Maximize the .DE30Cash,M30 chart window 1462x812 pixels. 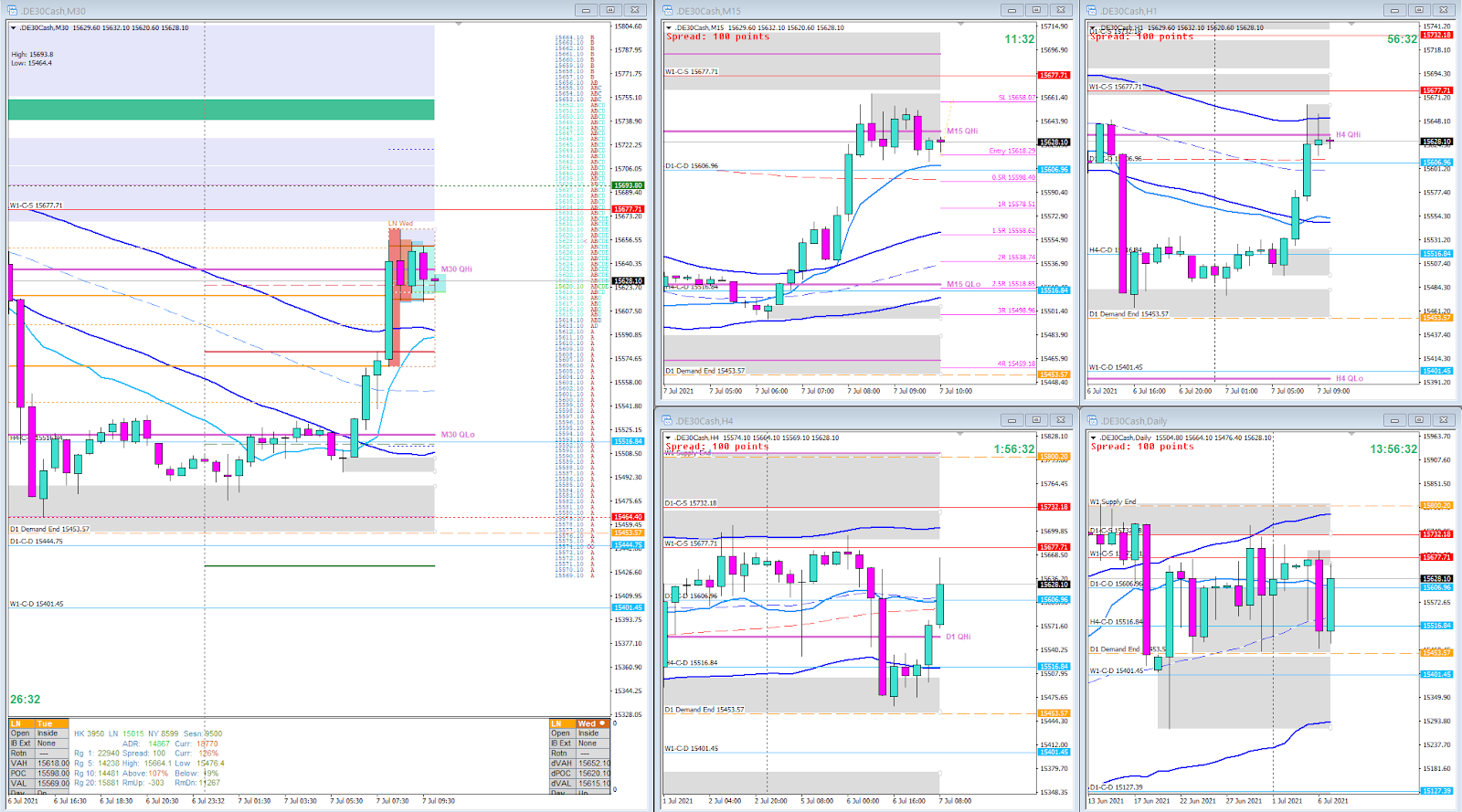tap(610, 10)
